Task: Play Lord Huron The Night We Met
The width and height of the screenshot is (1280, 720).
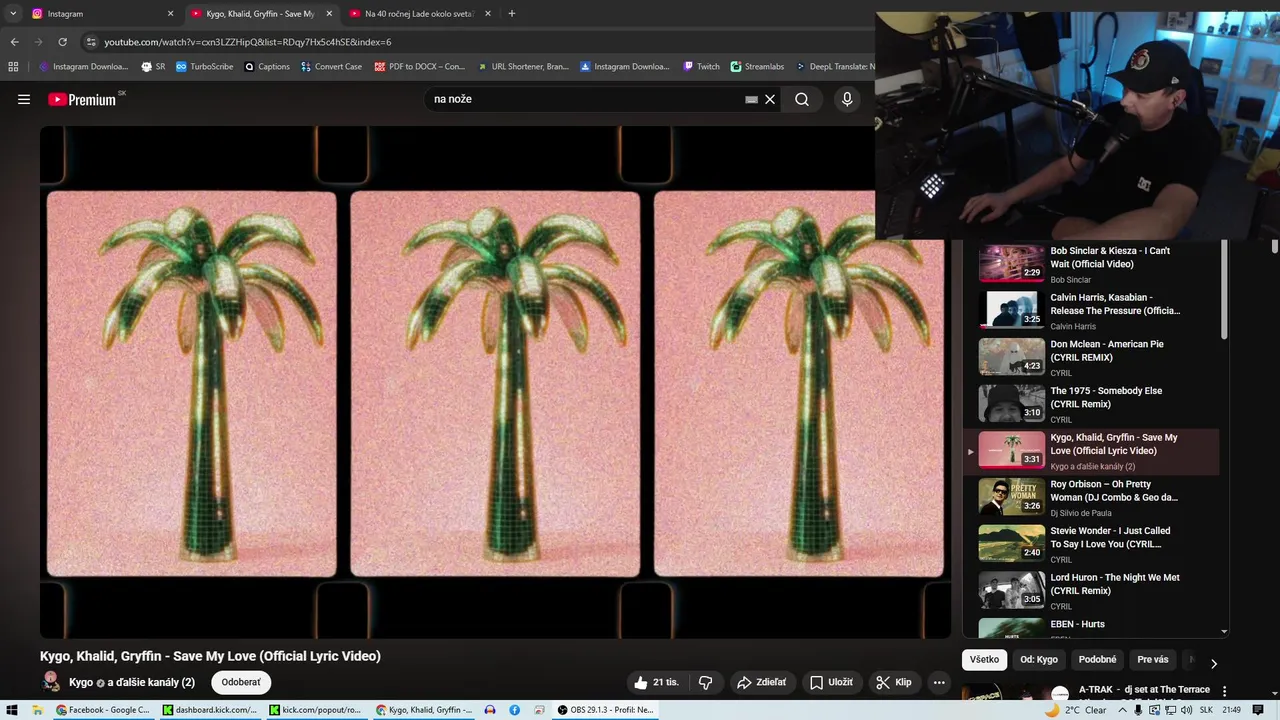Action: pyautogui.click(x=1092, y=591)
